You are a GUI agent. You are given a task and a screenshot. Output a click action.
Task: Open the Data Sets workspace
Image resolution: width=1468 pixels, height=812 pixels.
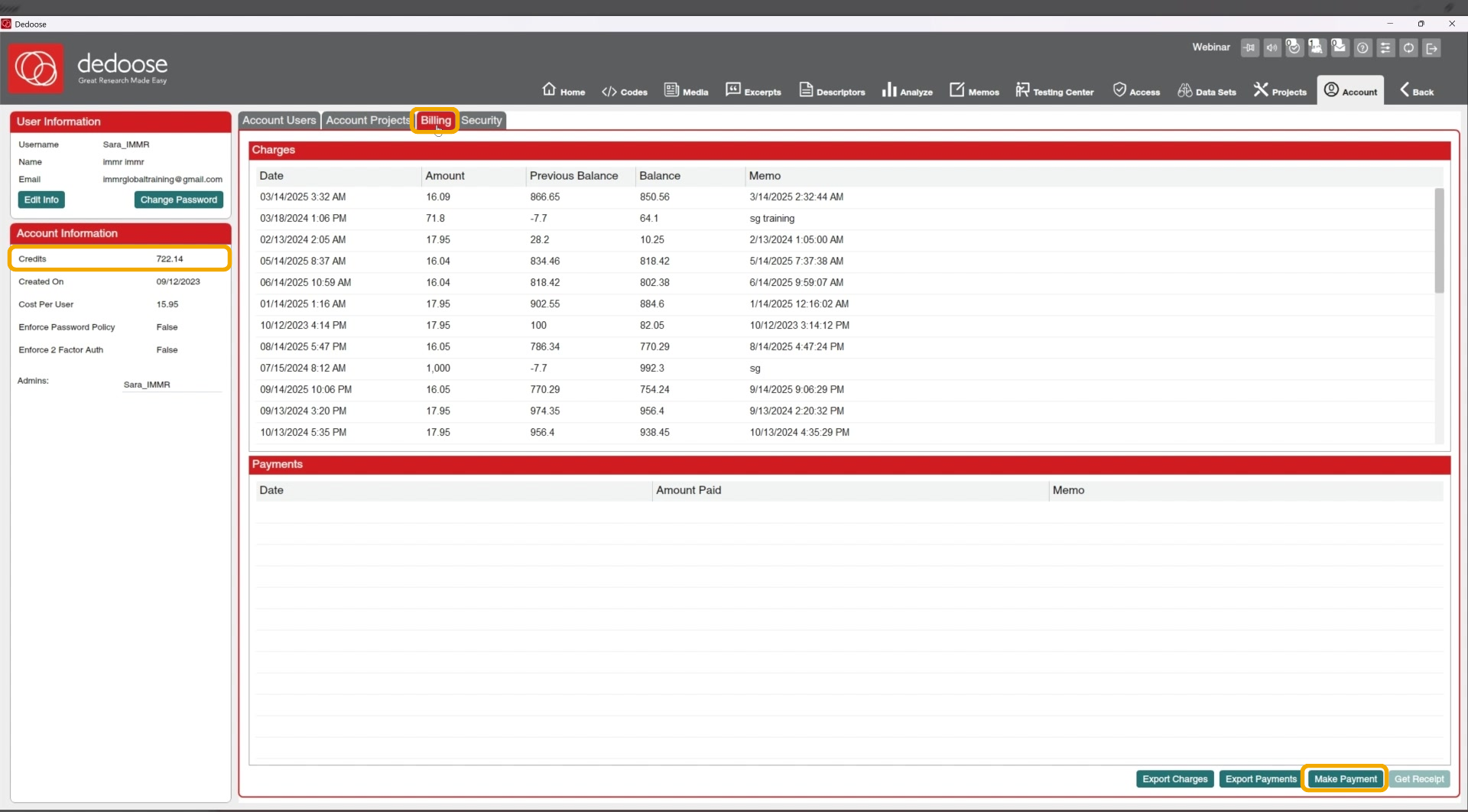click(1207, 90)
